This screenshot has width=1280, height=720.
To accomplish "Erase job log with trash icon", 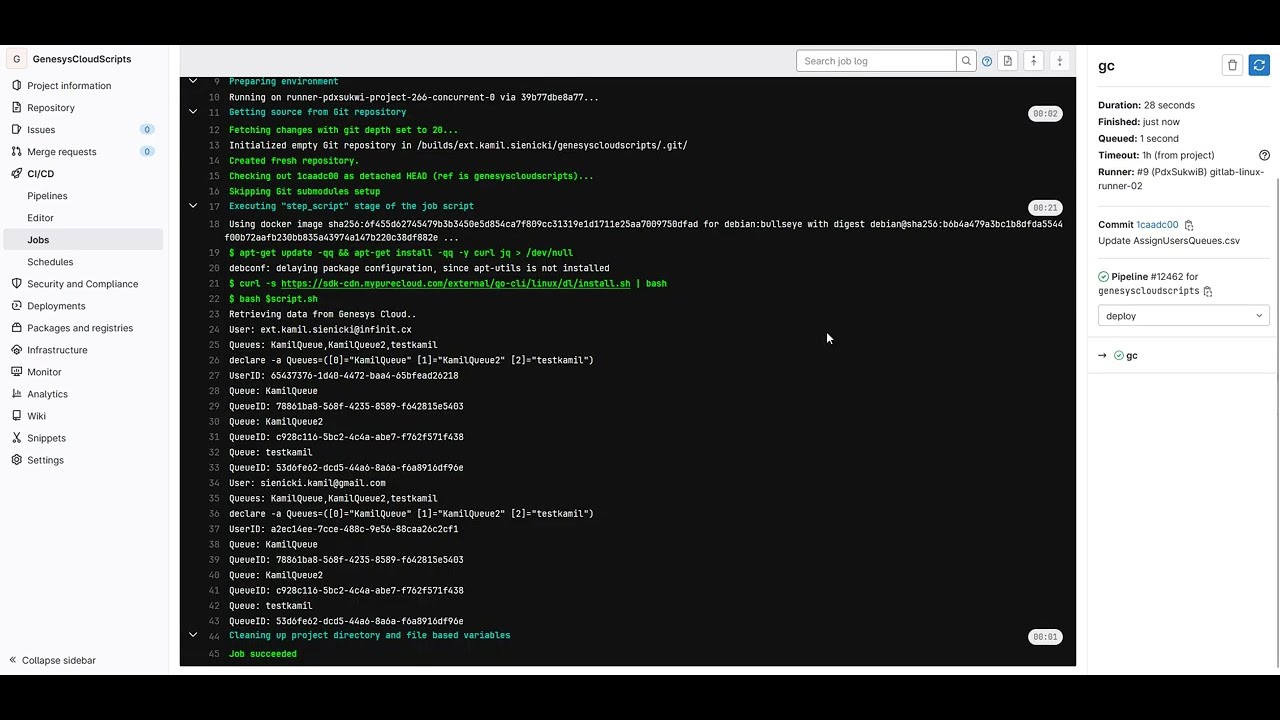I will pos(1232,65).
